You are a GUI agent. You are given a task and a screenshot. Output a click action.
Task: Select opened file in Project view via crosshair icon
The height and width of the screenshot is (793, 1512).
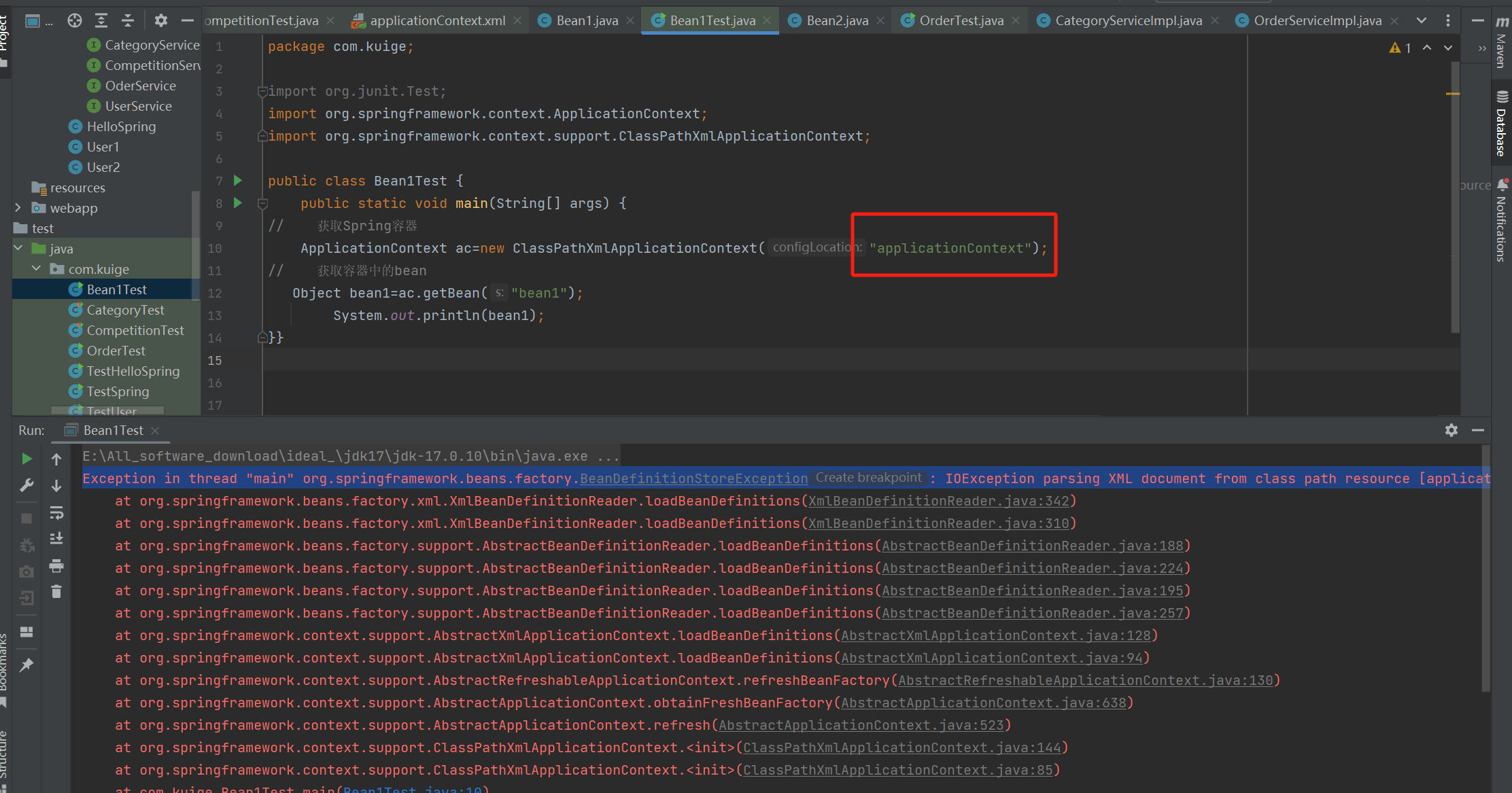(75, 20)
